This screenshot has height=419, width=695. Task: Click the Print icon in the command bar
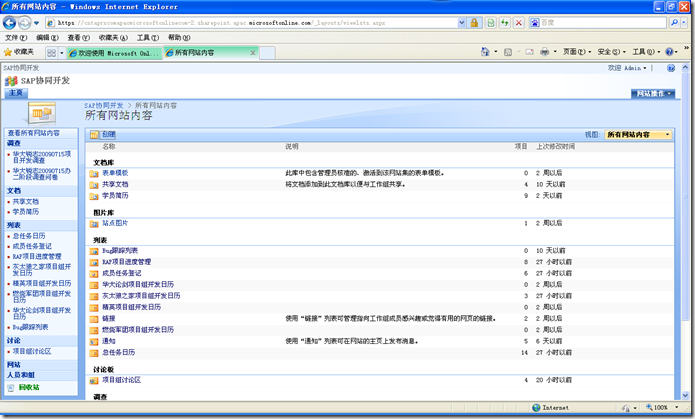(544, 52)
